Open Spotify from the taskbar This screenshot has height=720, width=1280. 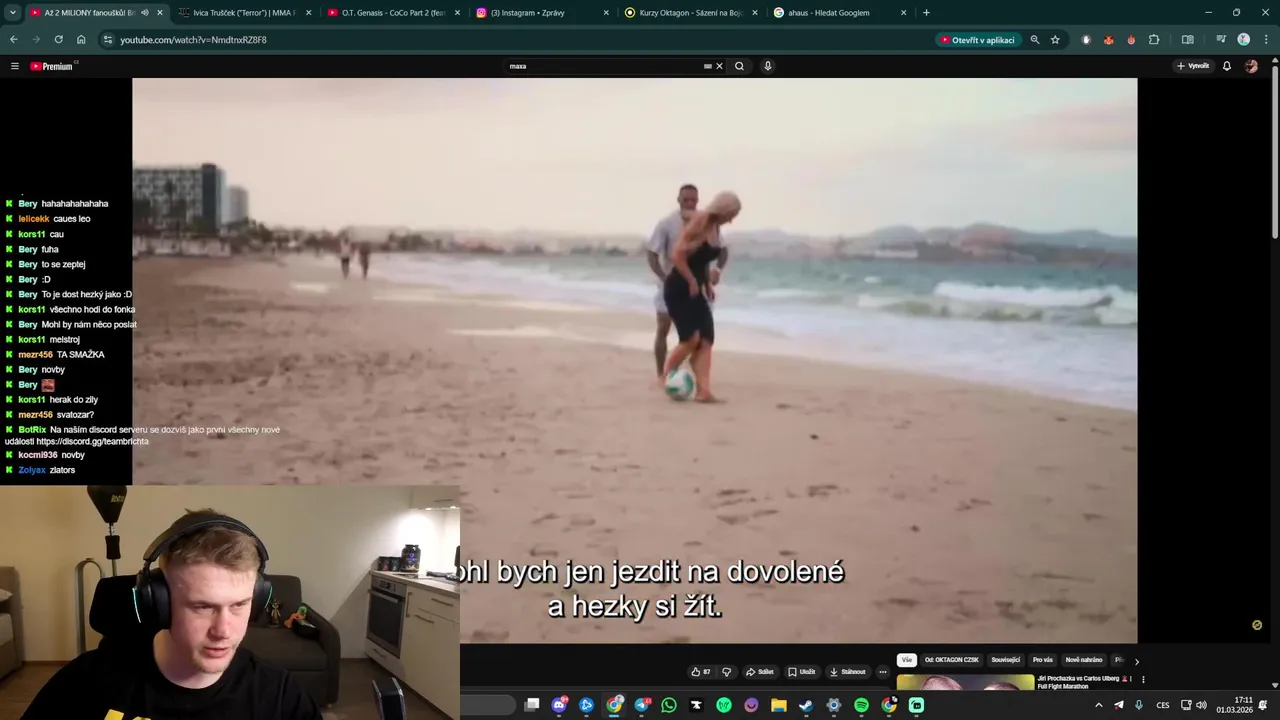(861, 705)
